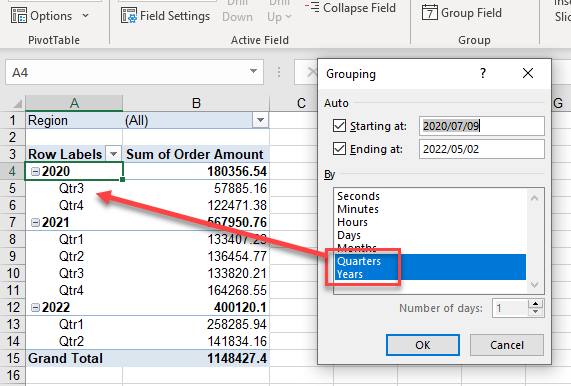Click the Group Field button
This screenshot has height=386, width=571.
pos(462,13)
